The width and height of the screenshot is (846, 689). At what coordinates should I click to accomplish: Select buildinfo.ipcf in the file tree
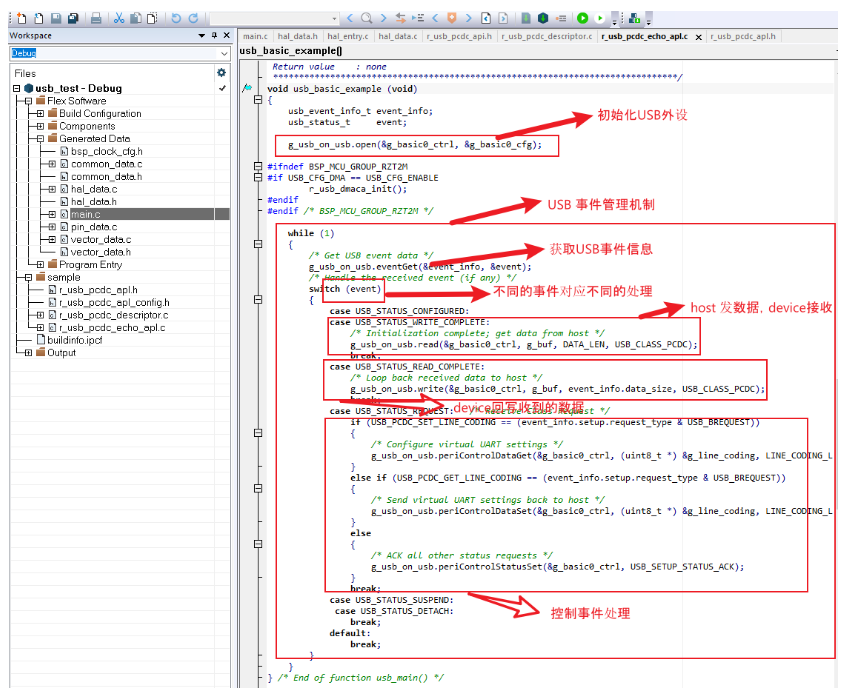pos(74,340)
